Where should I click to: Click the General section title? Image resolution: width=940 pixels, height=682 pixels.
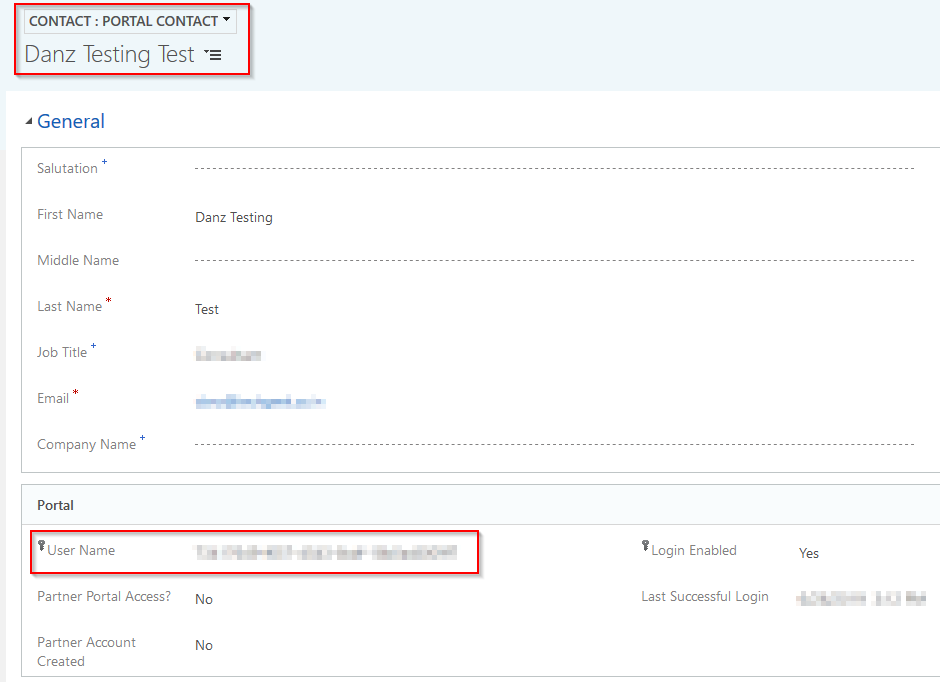(x=71, y=122)
